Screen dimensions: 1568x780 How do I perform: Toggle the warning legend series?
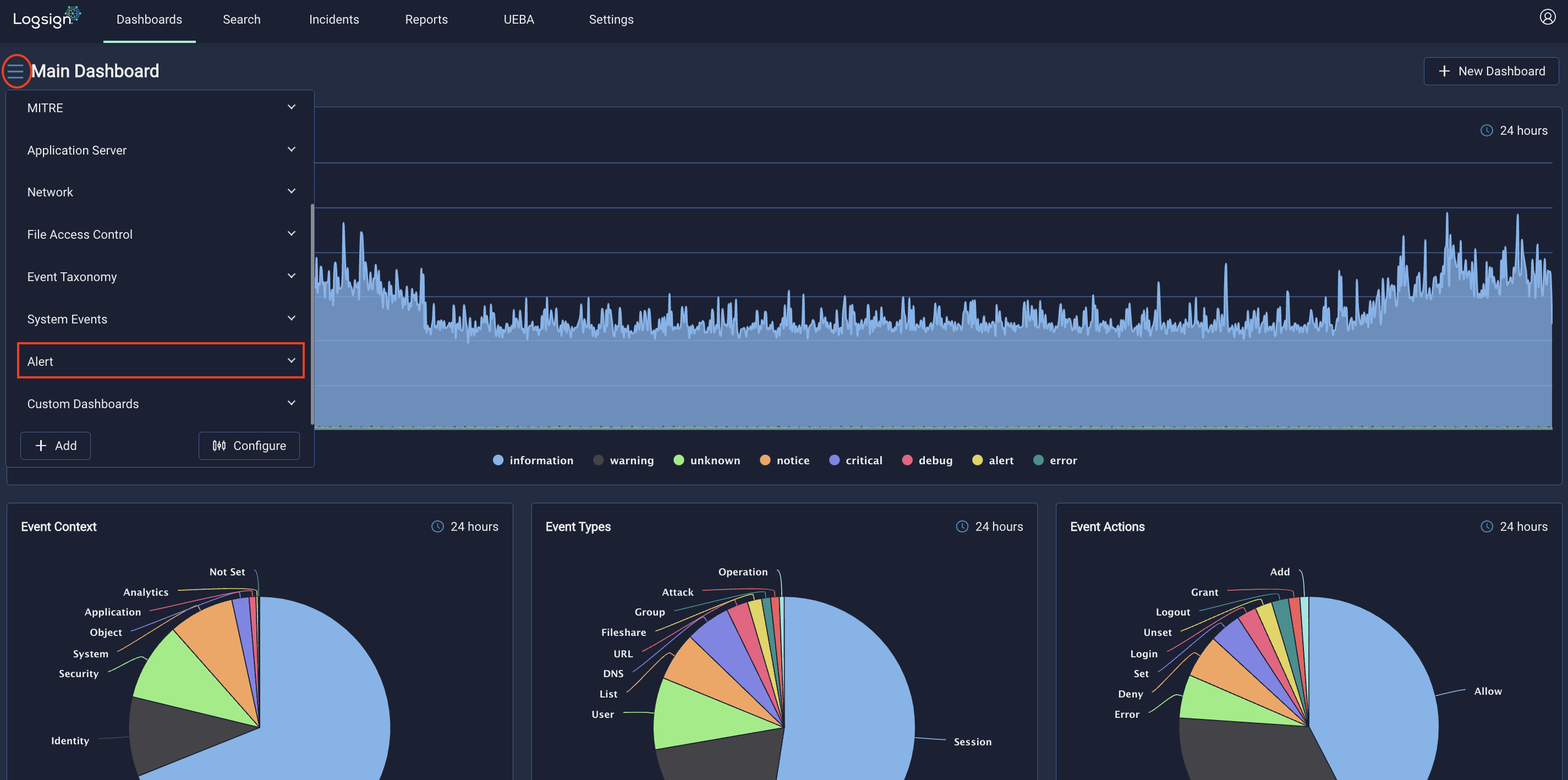click(623, 460)
